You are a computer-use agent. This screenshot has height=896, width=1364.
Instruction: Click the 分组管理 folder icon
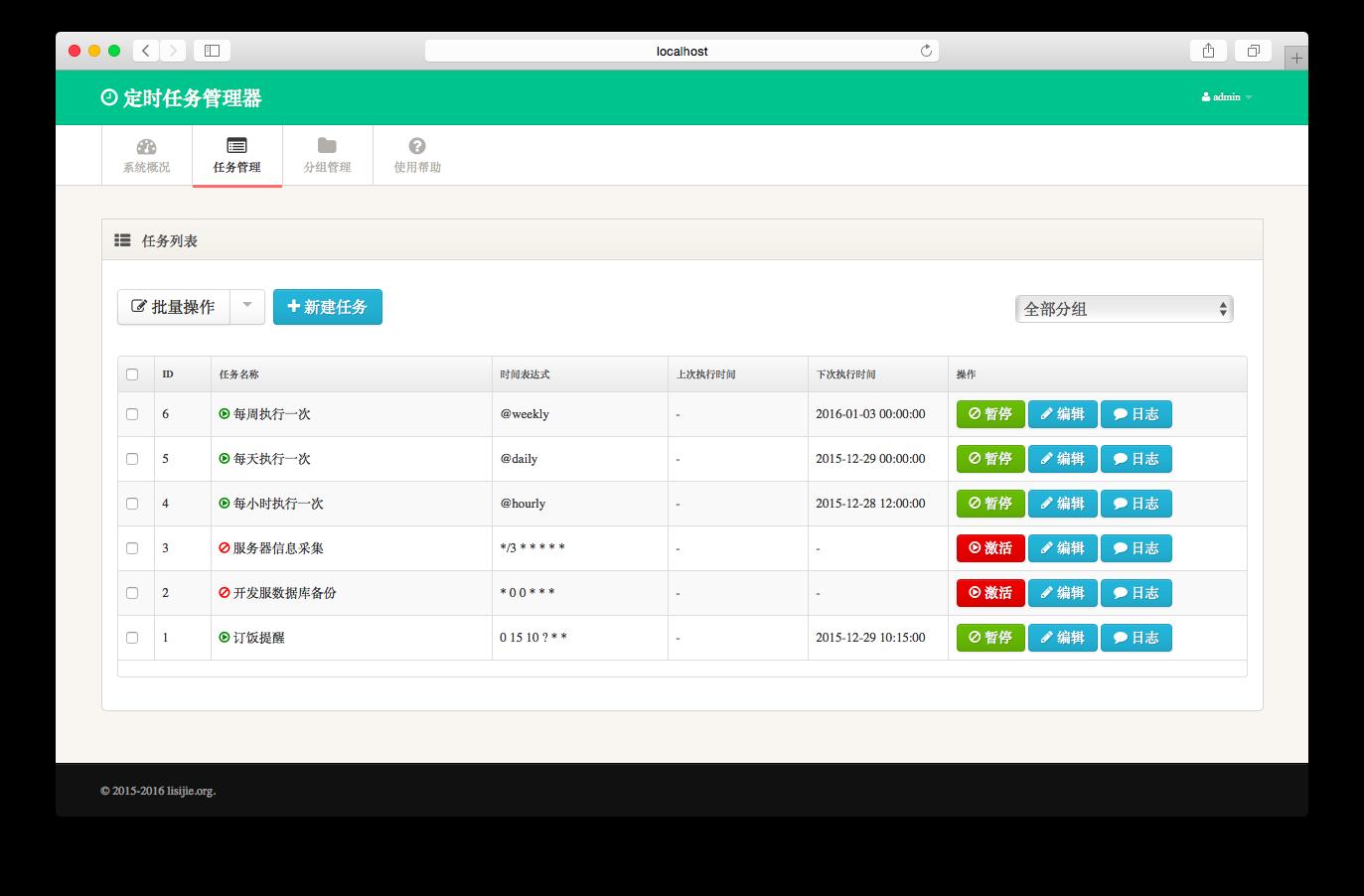(x=327, y=146)
